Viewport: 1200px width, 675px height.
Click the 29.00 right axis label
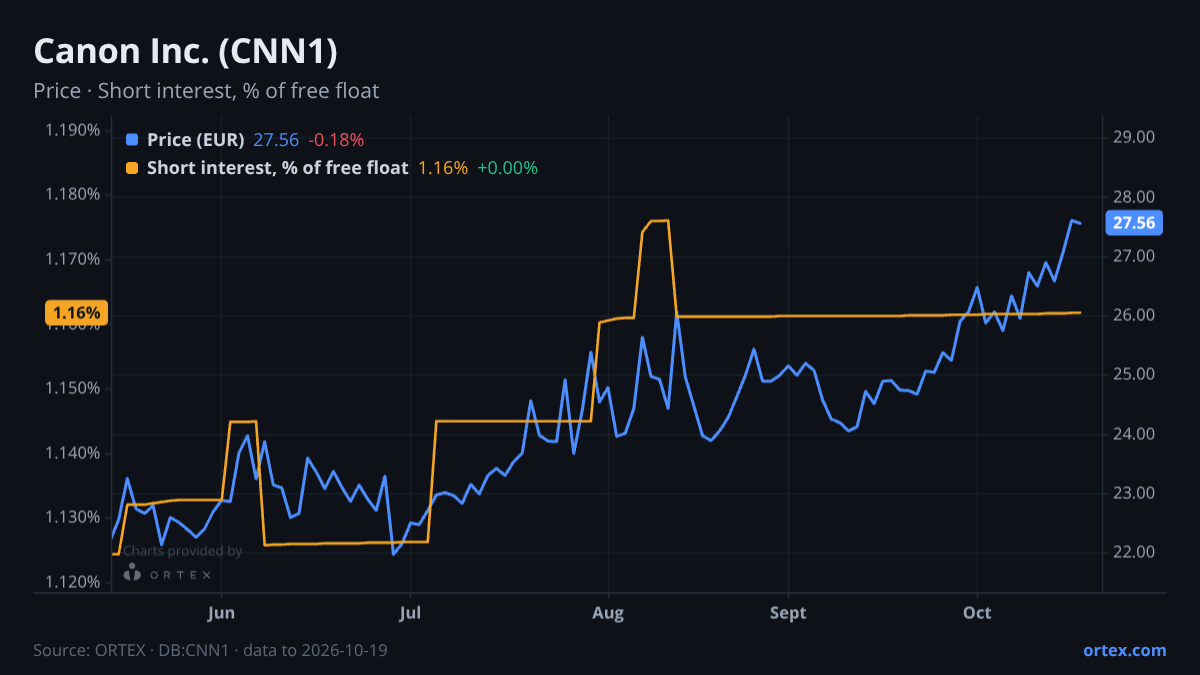(x=1134, y=138)
